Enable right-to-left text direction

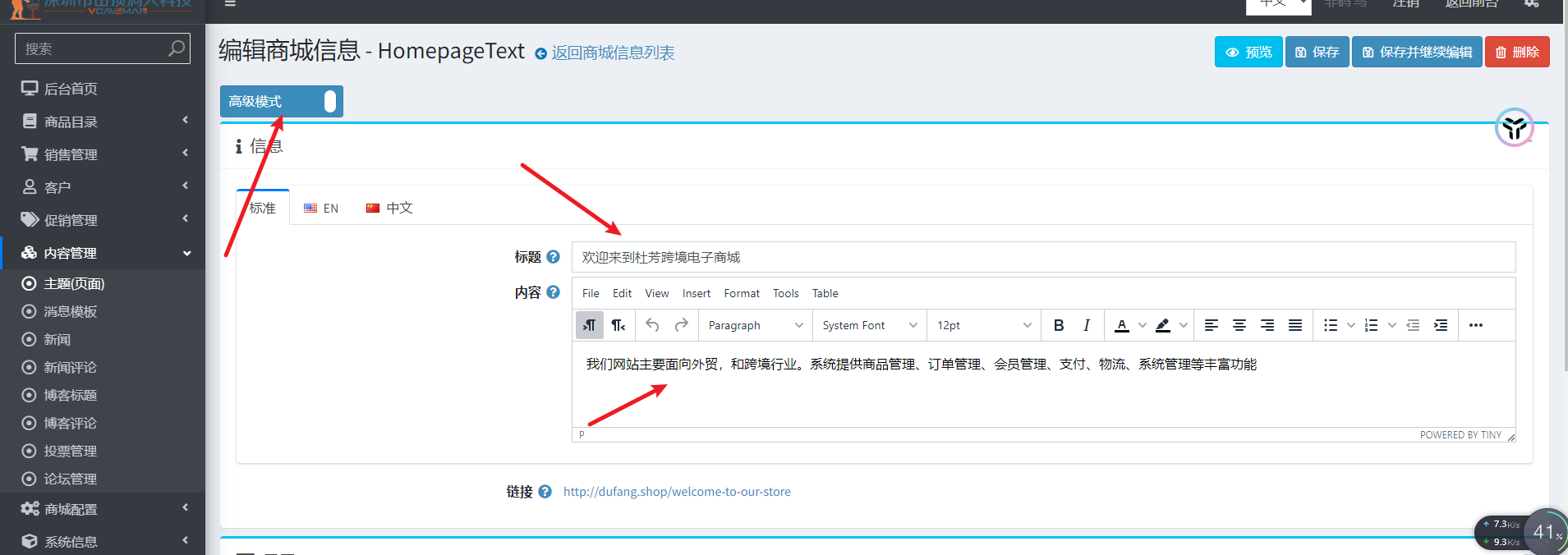pyautogui.click(x=618, y=325)
